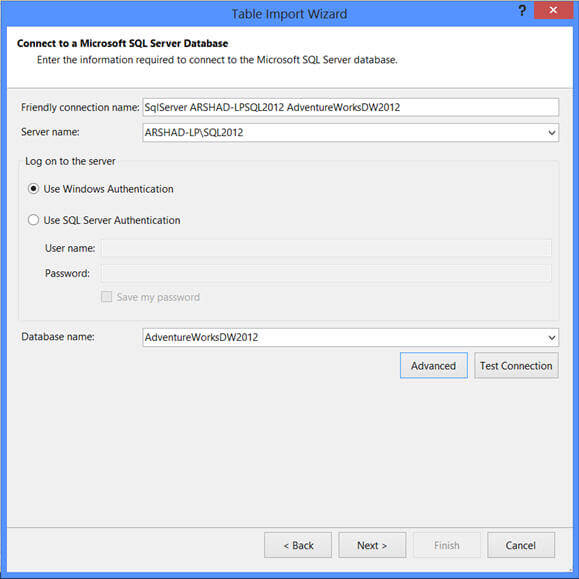Click the AdventureWorksDW2012 database name text
Viewport: 579px width, 579px height.
(201, 338)
